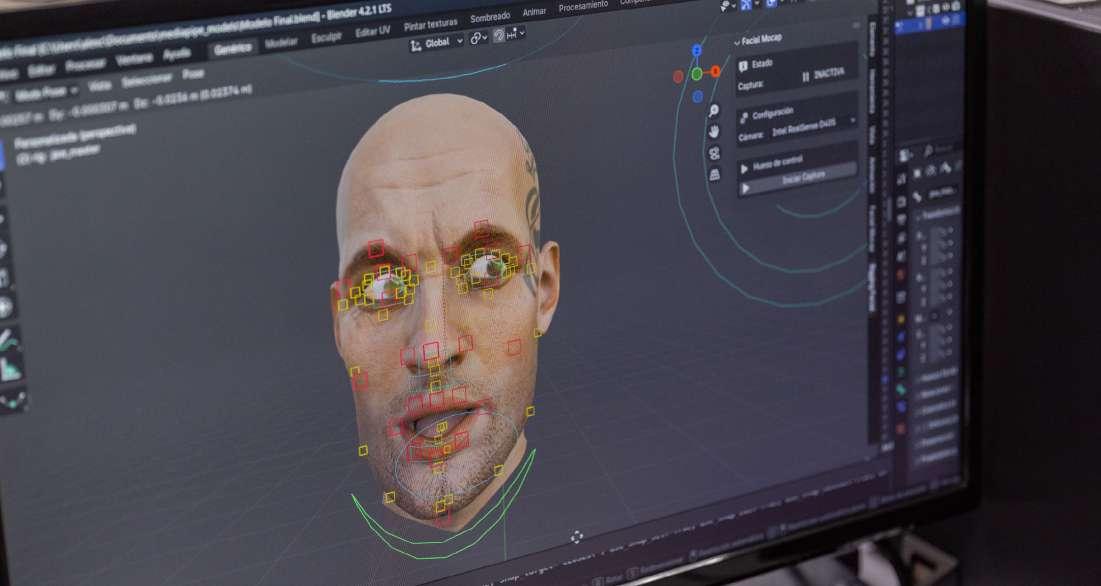Click the rig jaw_master object label

pos(59,154)
